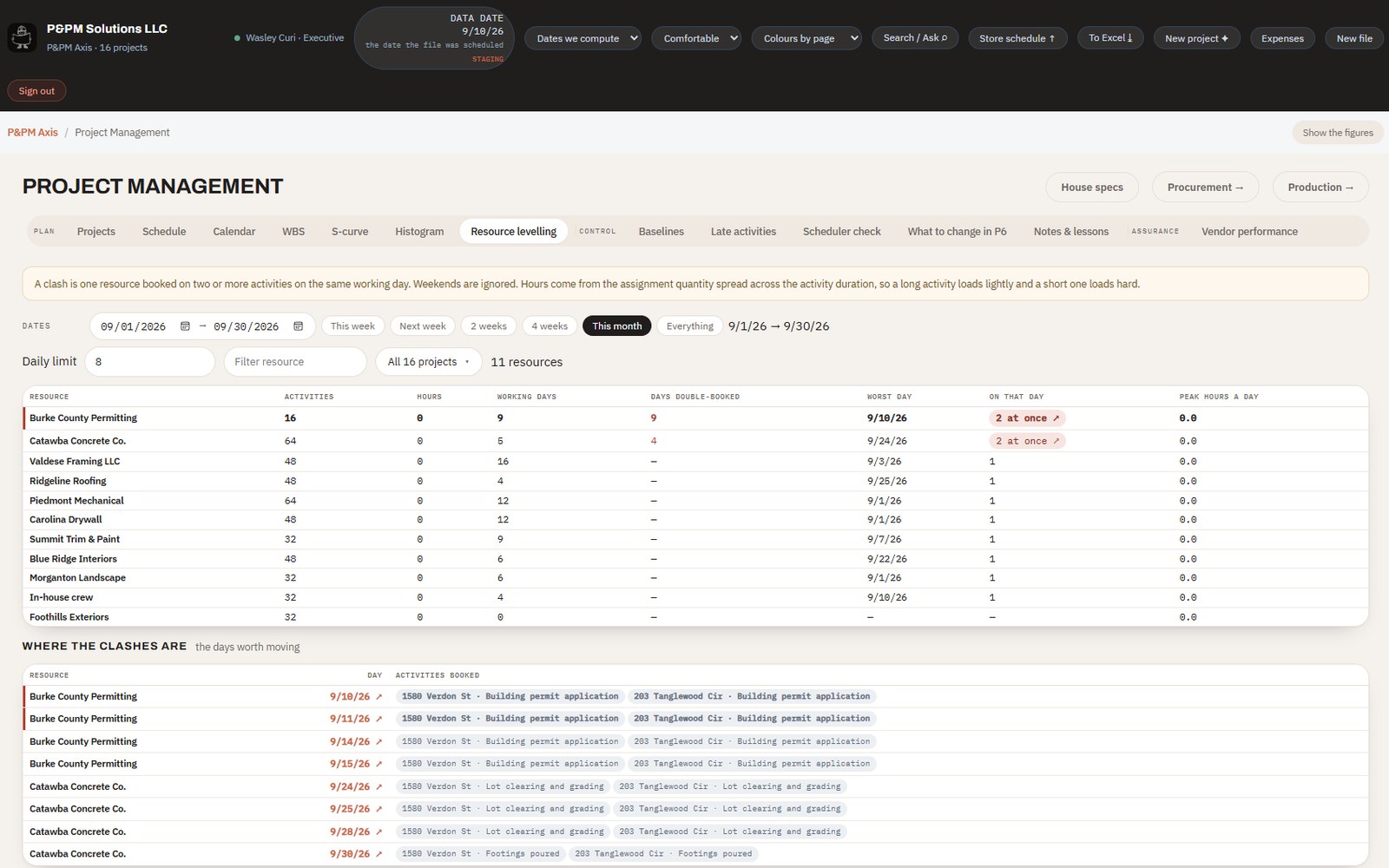Open the 9/28/26 clash day link
The width and height of the screenshot is (1389, 868).
355,832
